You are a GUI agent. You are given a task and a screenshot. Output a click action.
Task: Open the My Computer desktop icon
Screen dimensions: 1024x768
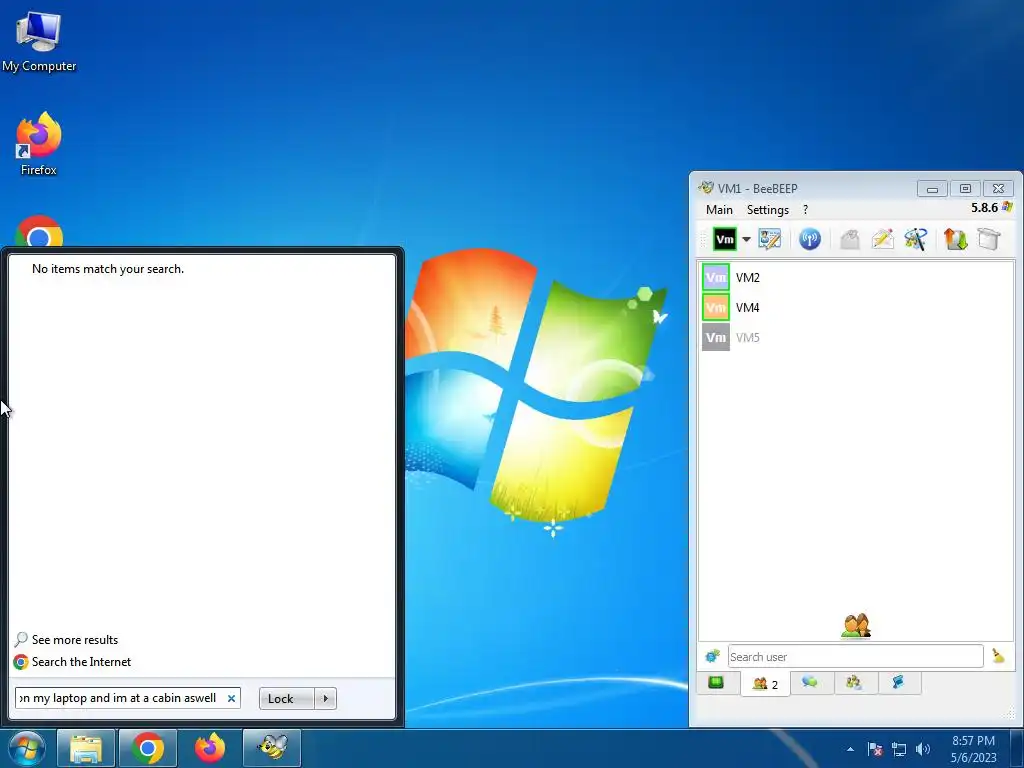39,42
